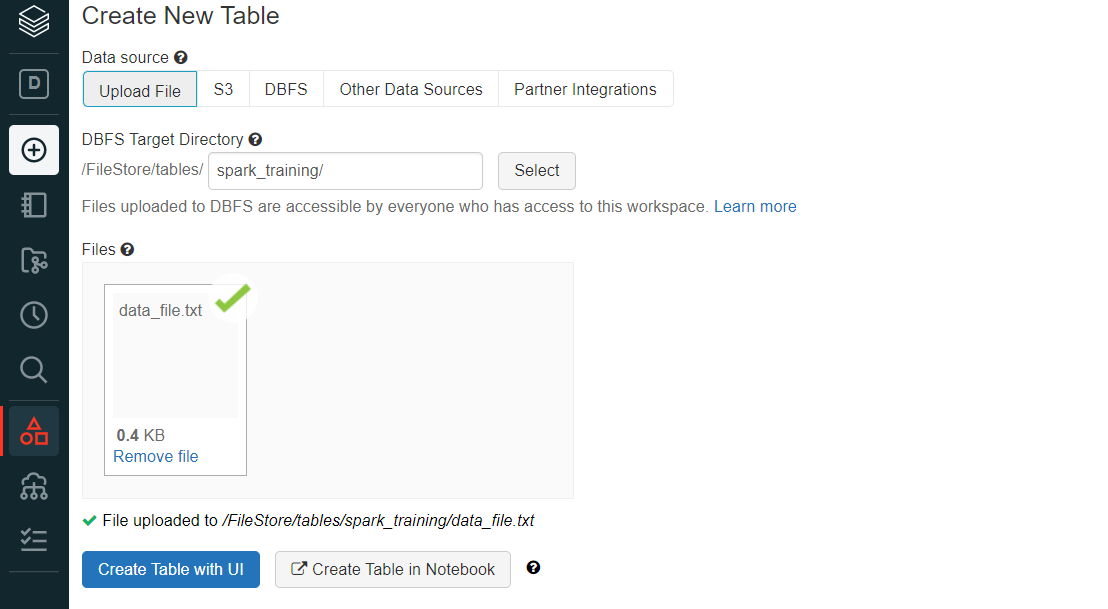Screen dimensions: 1108x609
Task: Select the Create plus icon
Action: click(33, 150)
